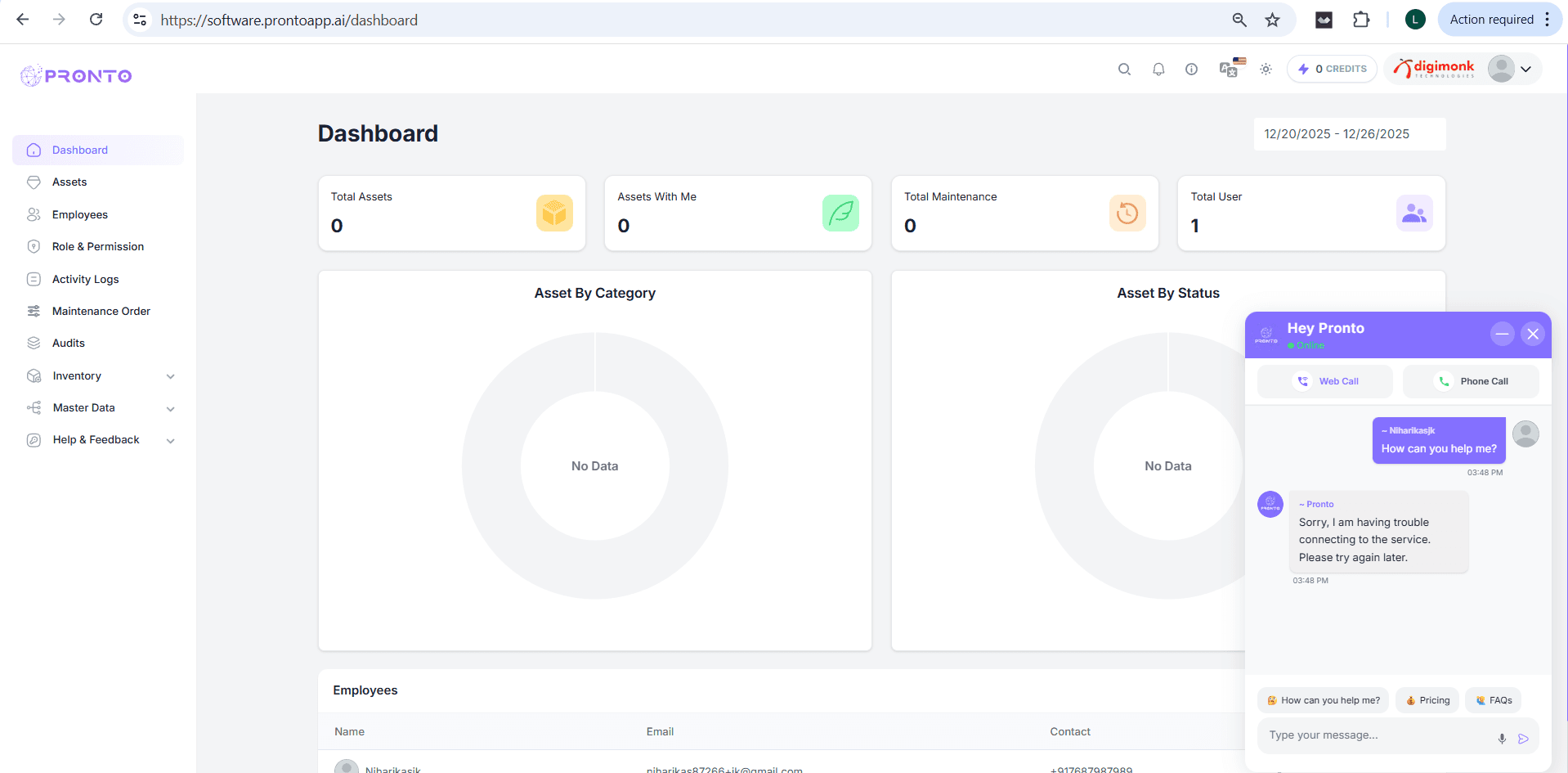This screenshot has width=1568, height=773.
Task: Open the Assets sidebar item
Action: pyautogui.click(x=69, y=182)
